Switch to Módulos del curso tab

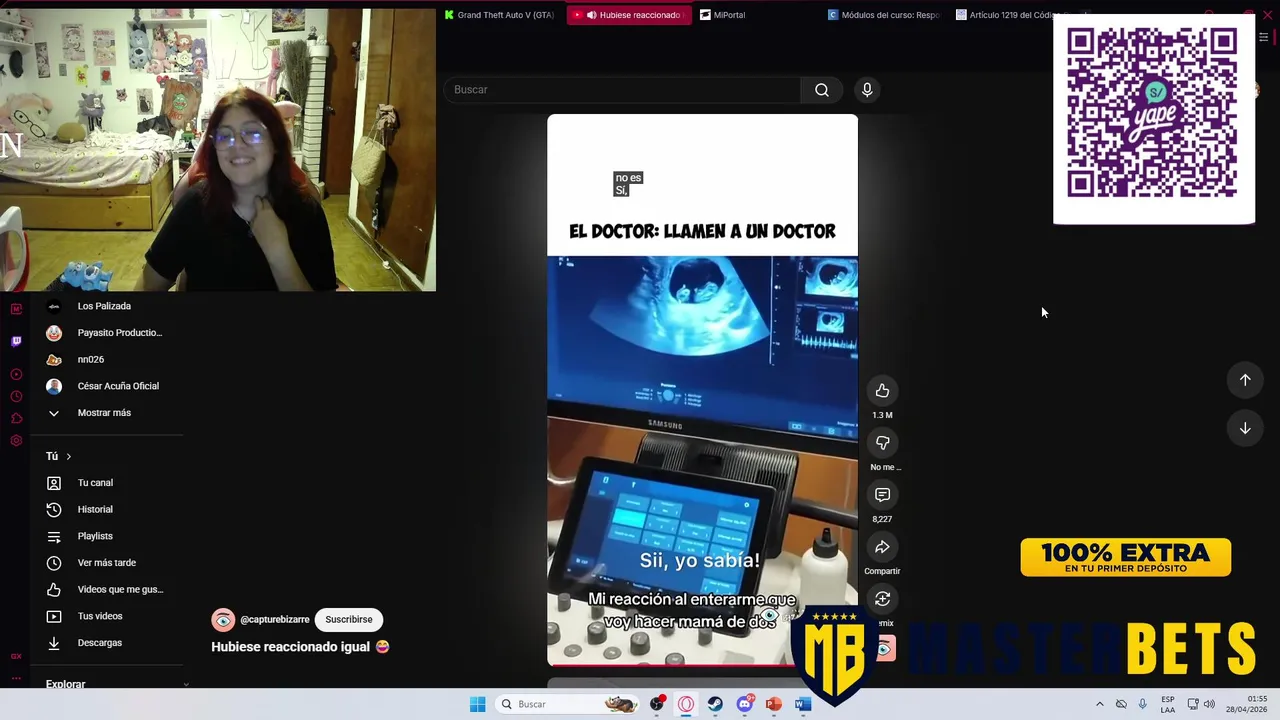(x=884, y=15)
